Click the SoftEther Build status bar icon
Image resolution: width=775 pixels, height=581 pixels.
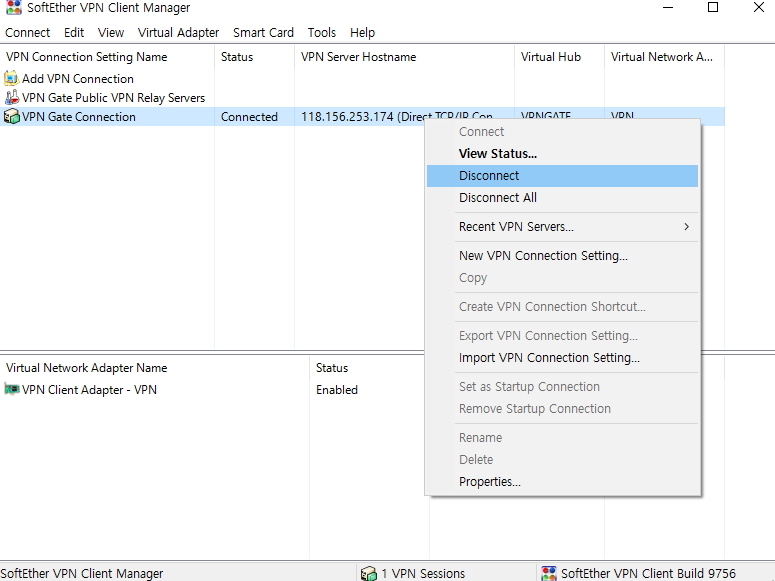pos(549,574)
